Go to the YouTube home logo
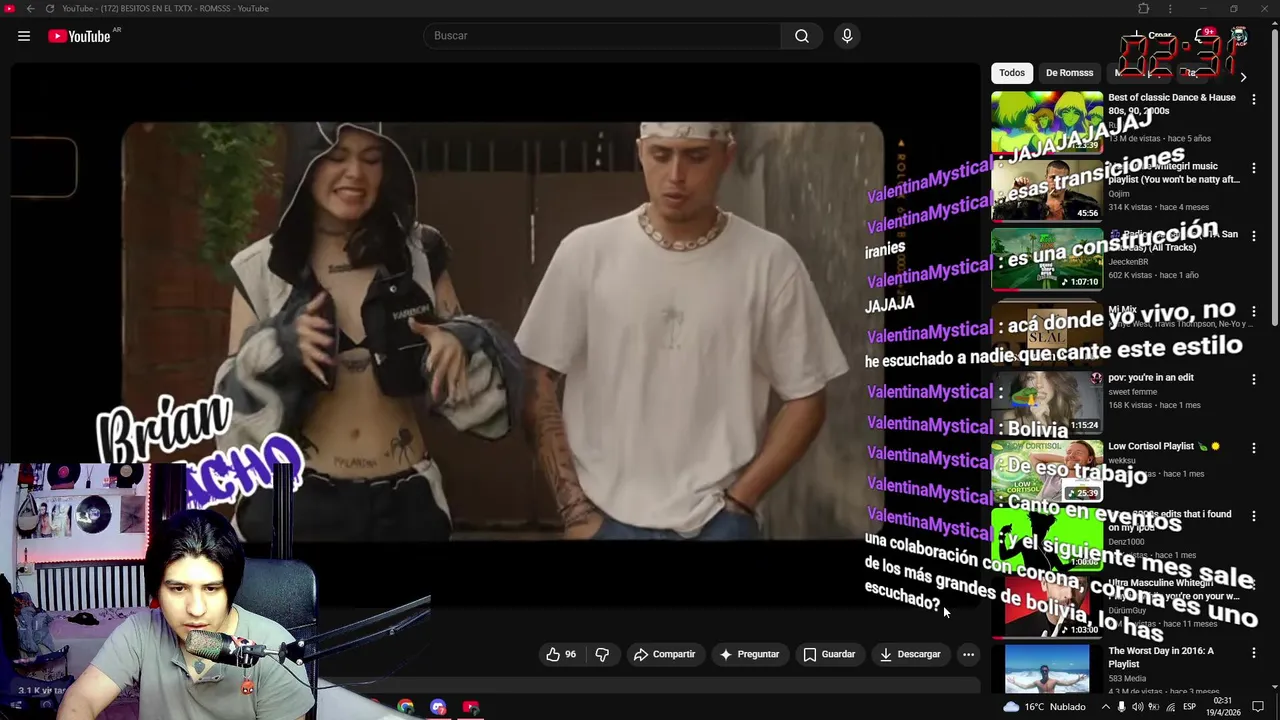Image resolution: width=1280 pixels, height=720 pixels. tap(80, 36)
